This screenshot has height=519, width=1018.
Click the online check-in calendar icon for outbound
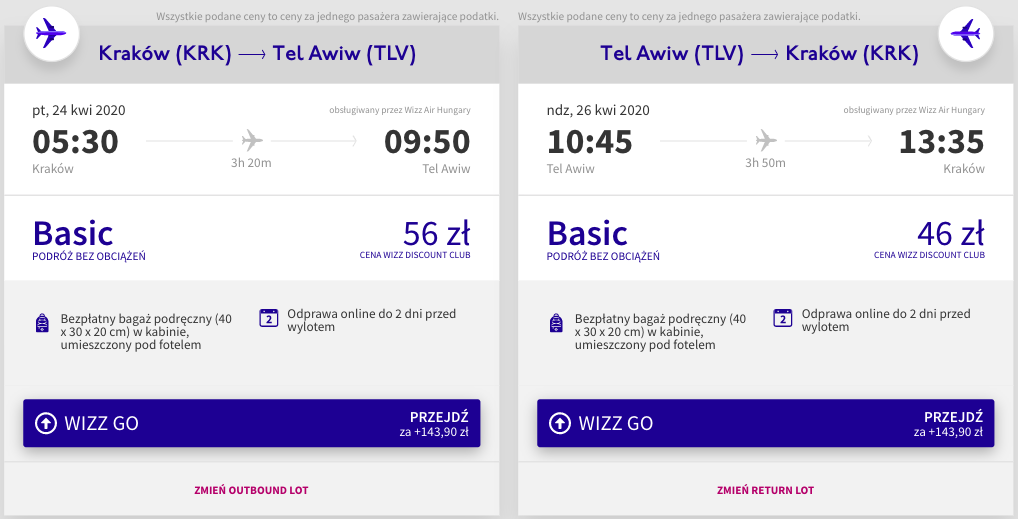pos(268,318)
